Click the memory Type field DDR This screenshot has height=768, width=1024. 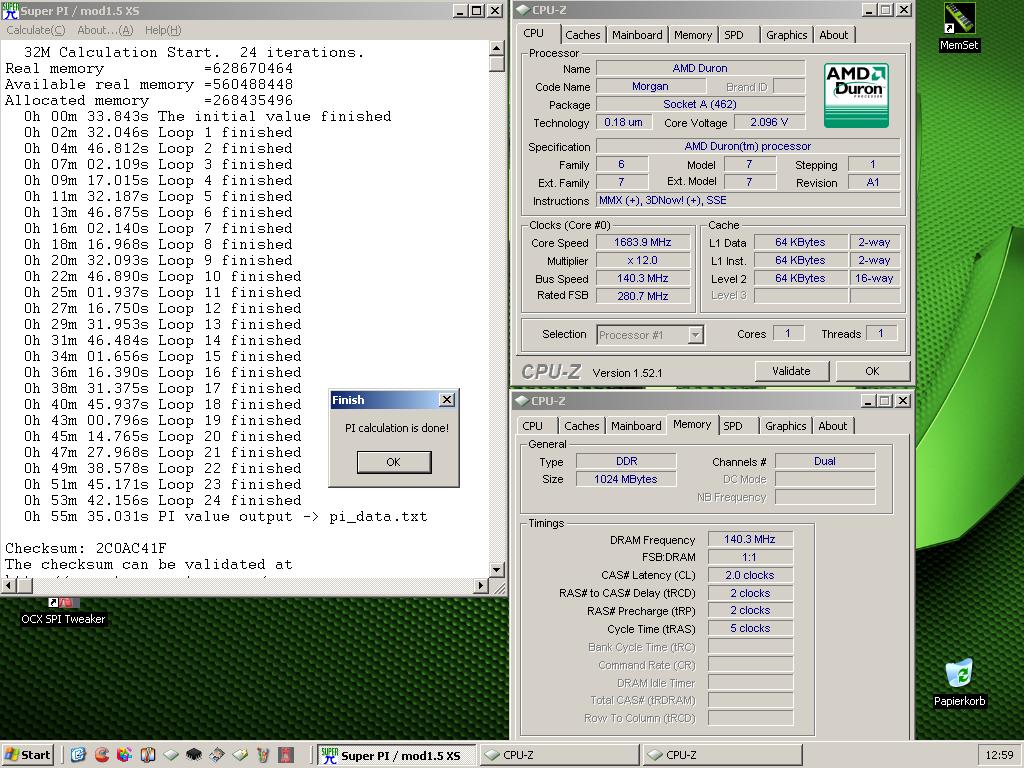click(x=626, y=461)
